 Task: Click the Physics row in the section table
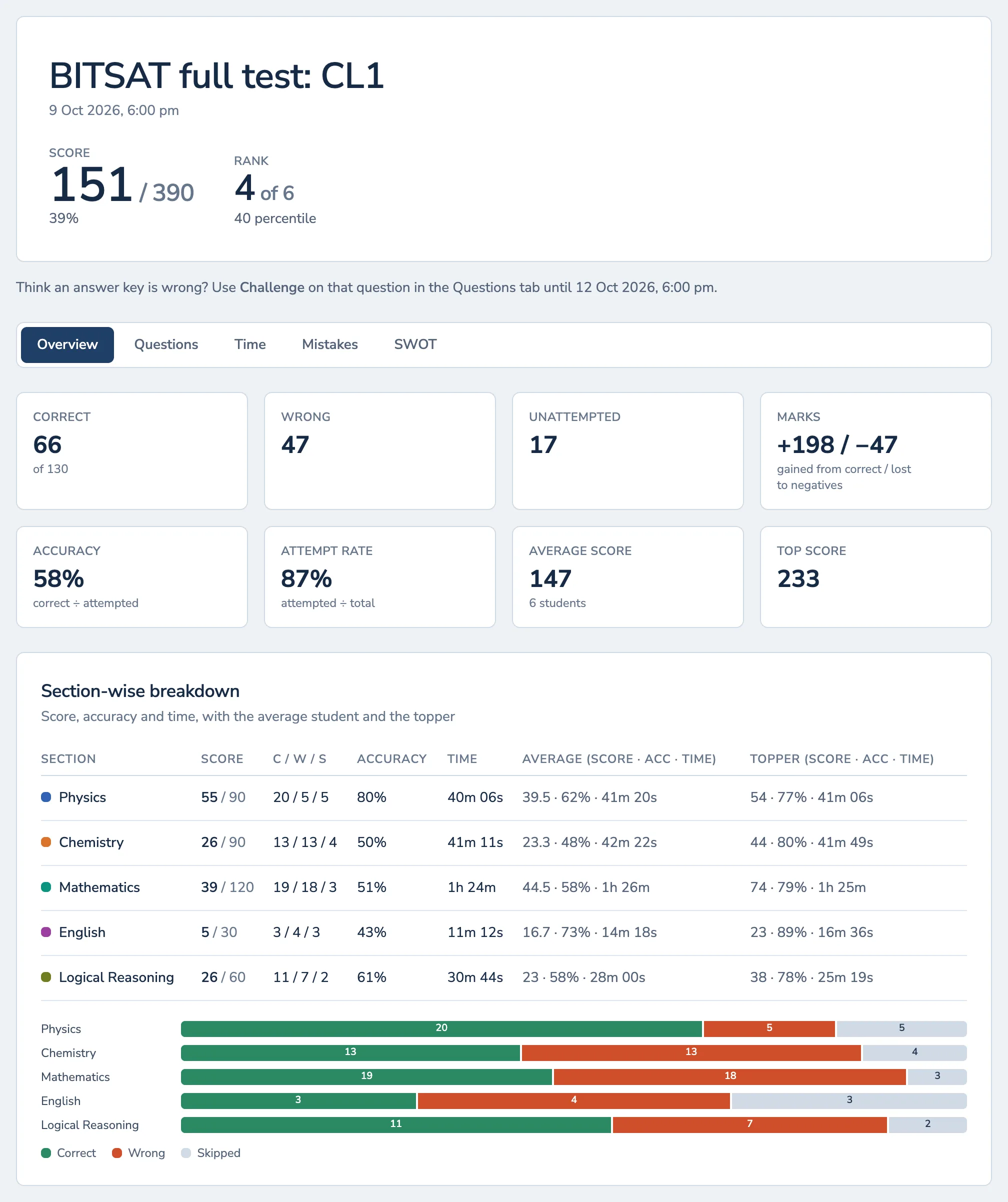[503, 797]
